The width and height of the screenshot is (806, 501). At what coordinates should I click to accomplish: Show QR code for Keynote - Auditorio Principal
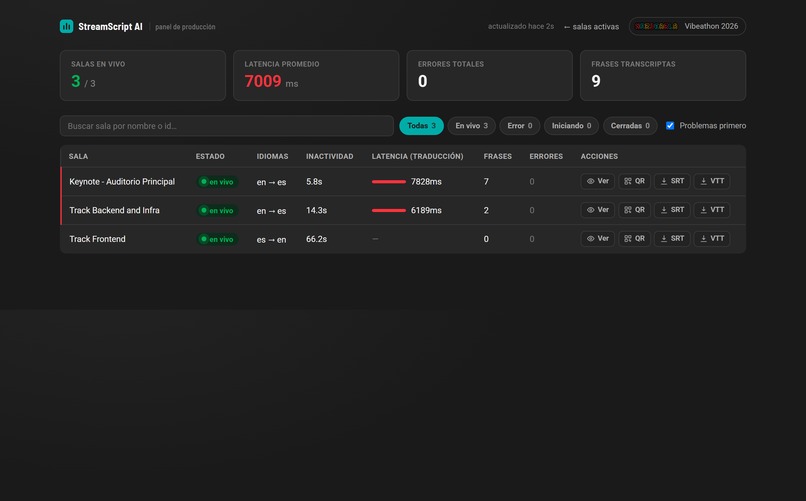(634, 181)
